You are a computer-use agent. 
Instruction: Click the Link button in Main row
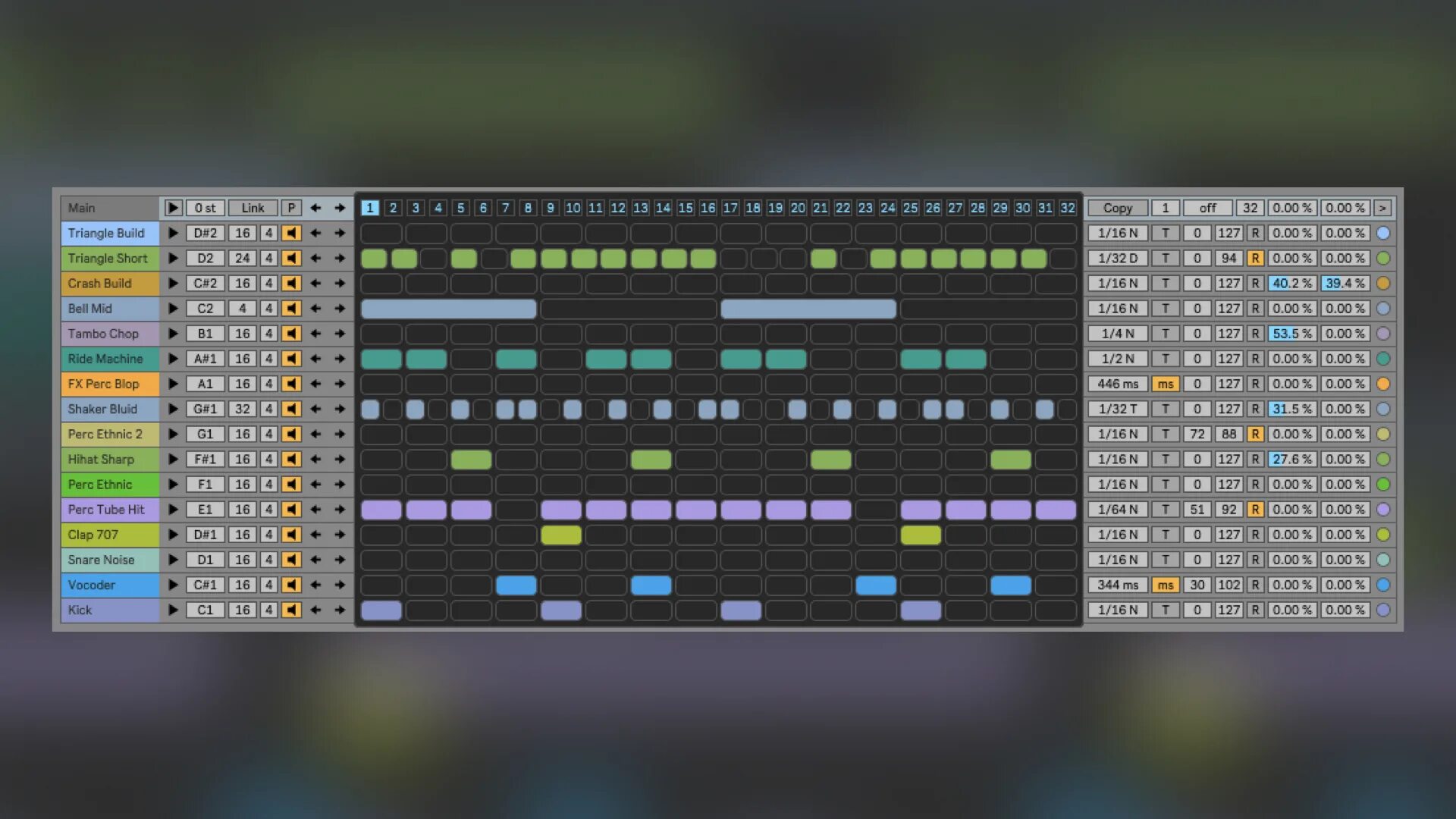(x=253, y=208)
